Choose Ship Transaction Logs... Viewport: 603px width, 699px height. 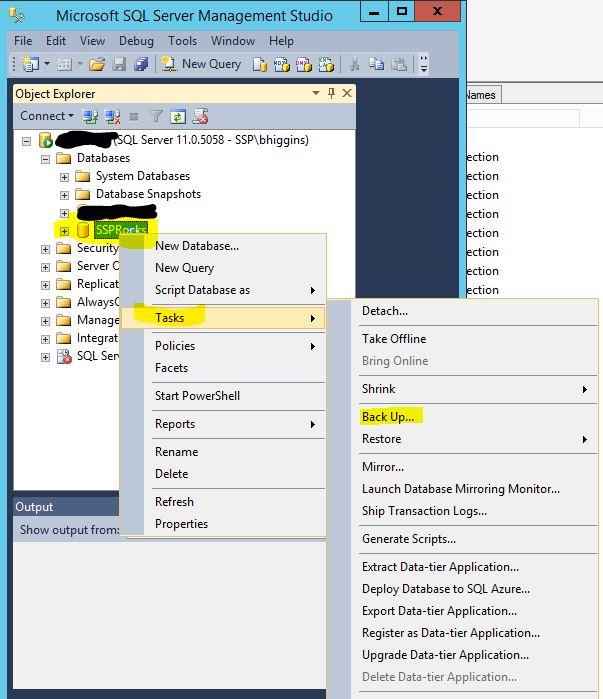point(424,511)
